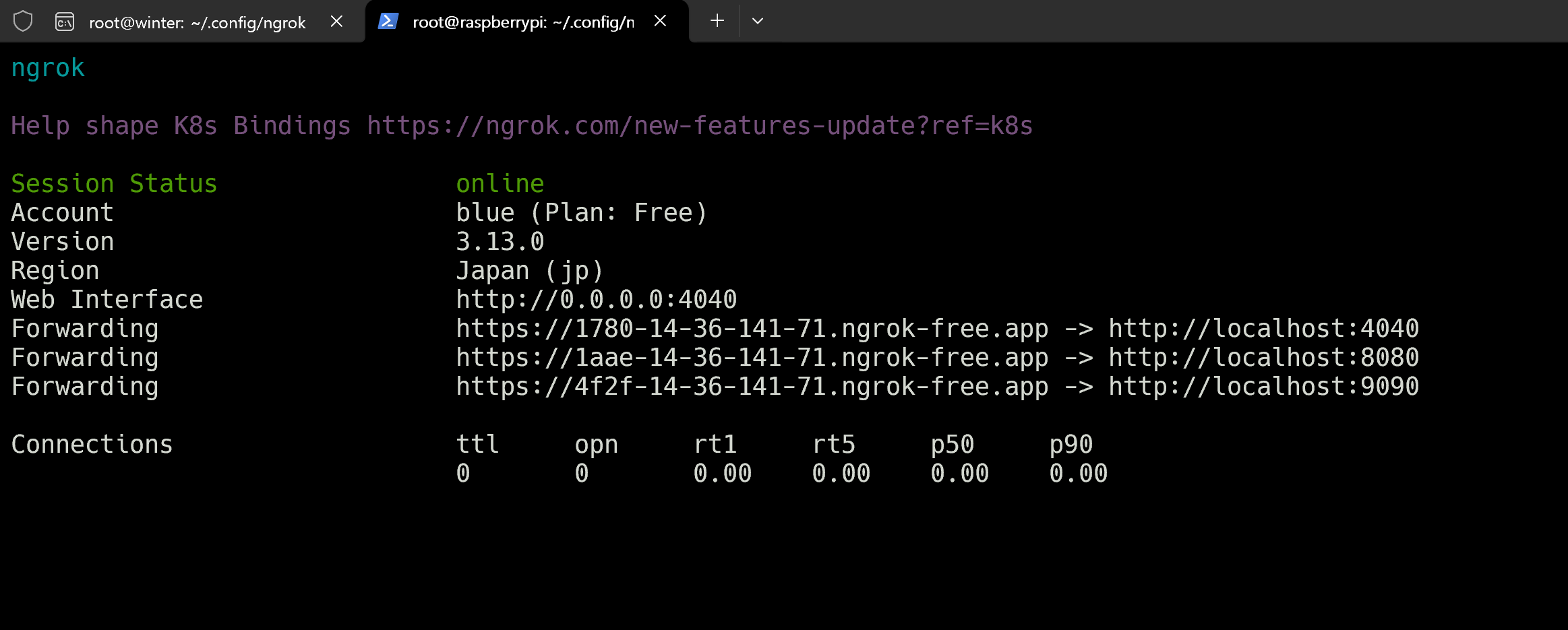This screenshot has width=1568, height=630.
Task: Click the Forwarding label for localhost:8080 row
Action: [x=85, y=357]
